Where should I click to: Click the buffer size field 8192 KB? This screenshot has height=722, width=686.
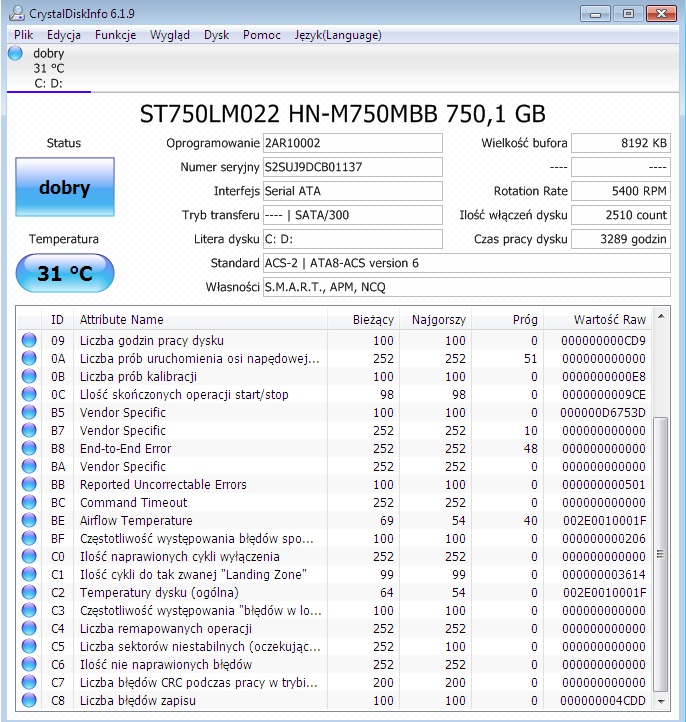click(621, 143)
